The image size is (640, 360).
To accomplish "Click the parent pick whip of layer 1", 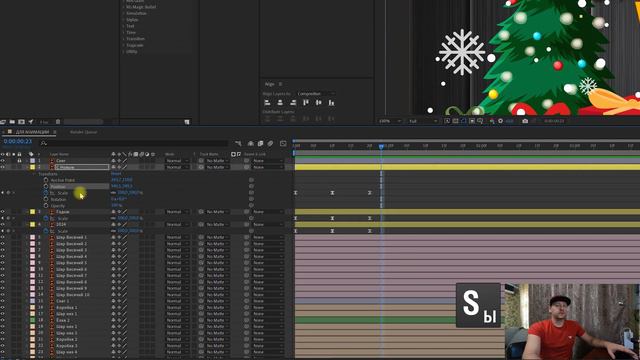I will (x=247, y=161).
